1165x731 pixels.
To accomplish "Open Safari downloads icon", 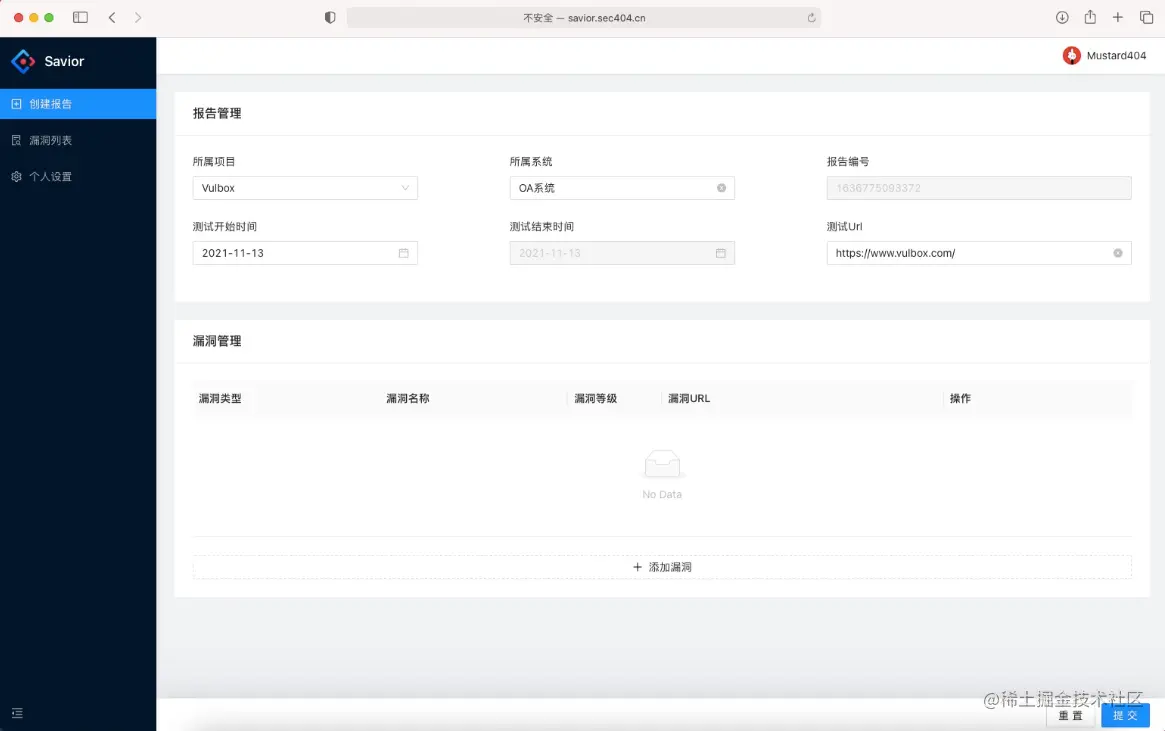I will coord(1062,17).
